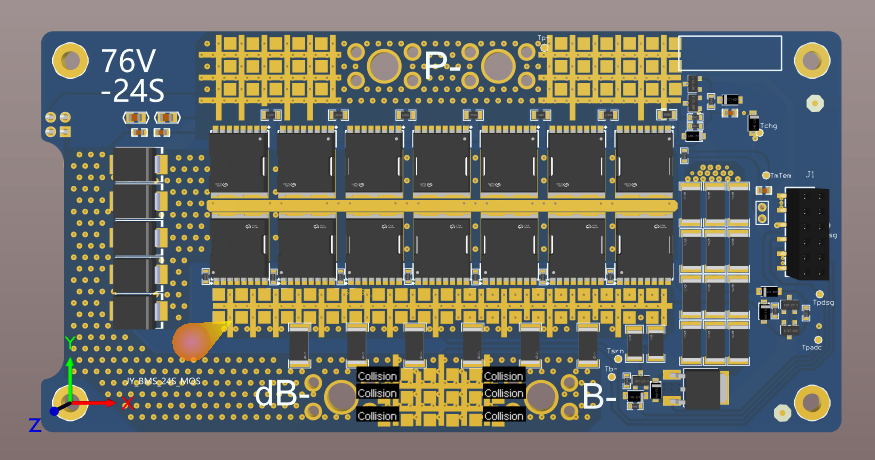Viewport: 875px width, 460px height.
Task: Select the -24S silkscreen text
Action: [133, 91]
